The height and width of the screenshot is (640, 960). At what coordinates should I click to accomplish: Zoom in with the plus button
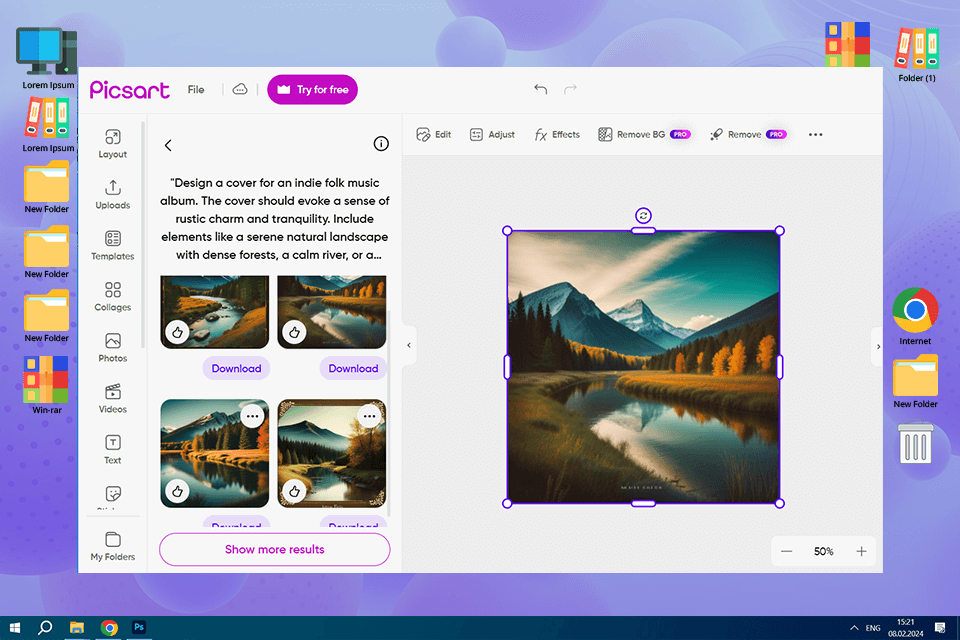(861, 551)
